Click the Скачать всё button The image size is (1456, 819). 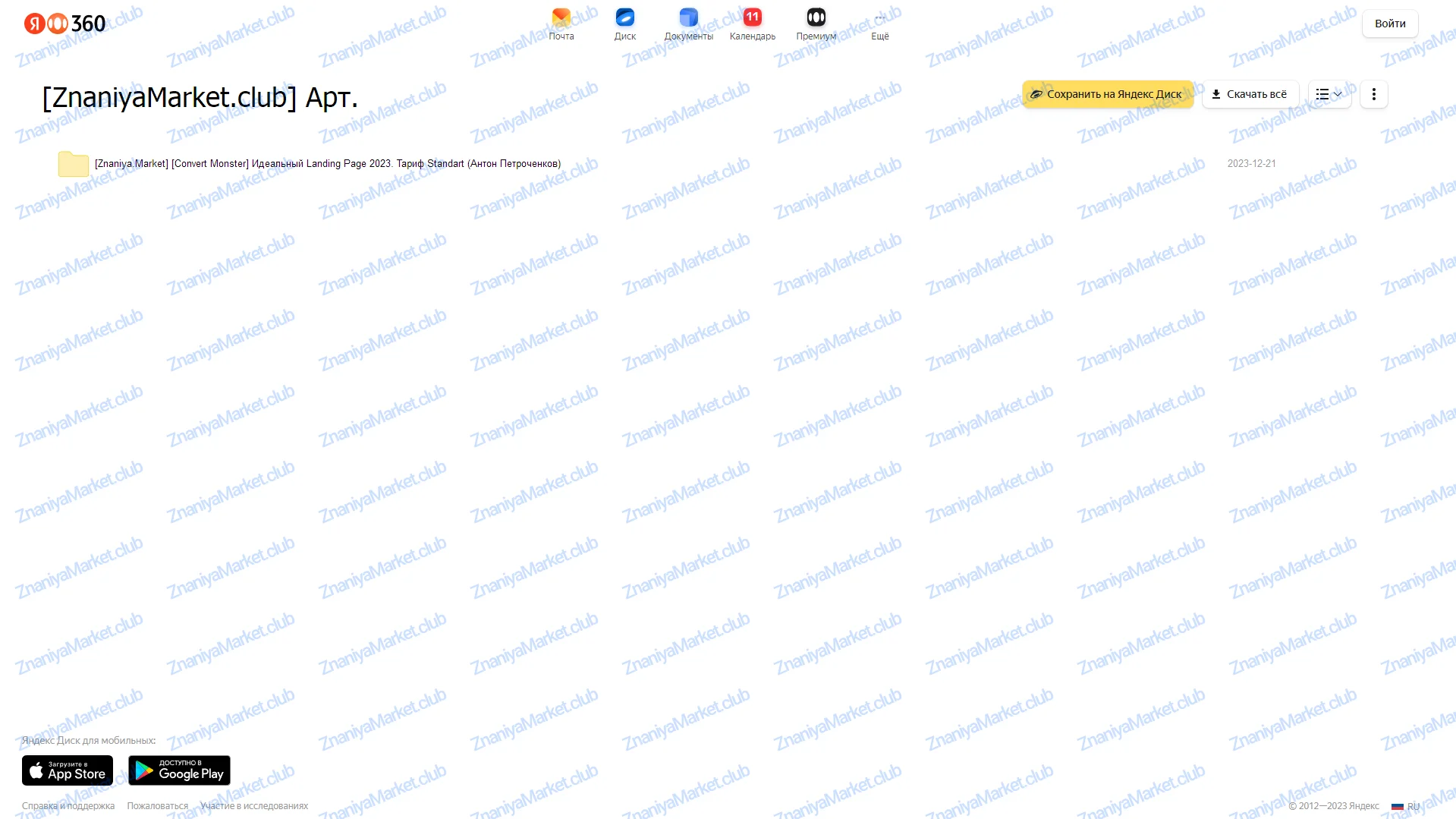[1250, 94]
